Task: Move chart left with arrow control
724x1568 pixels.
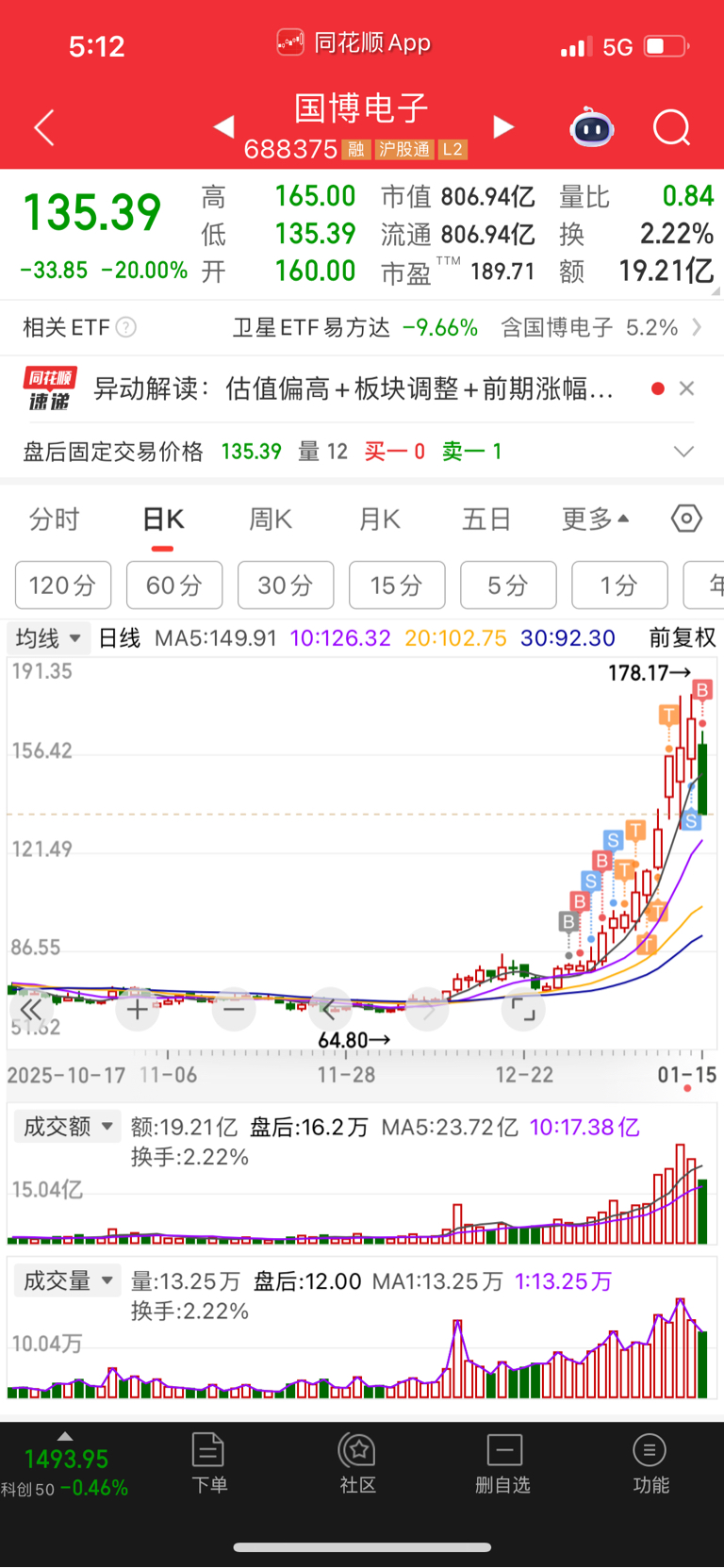Action: coord(330,1011)
